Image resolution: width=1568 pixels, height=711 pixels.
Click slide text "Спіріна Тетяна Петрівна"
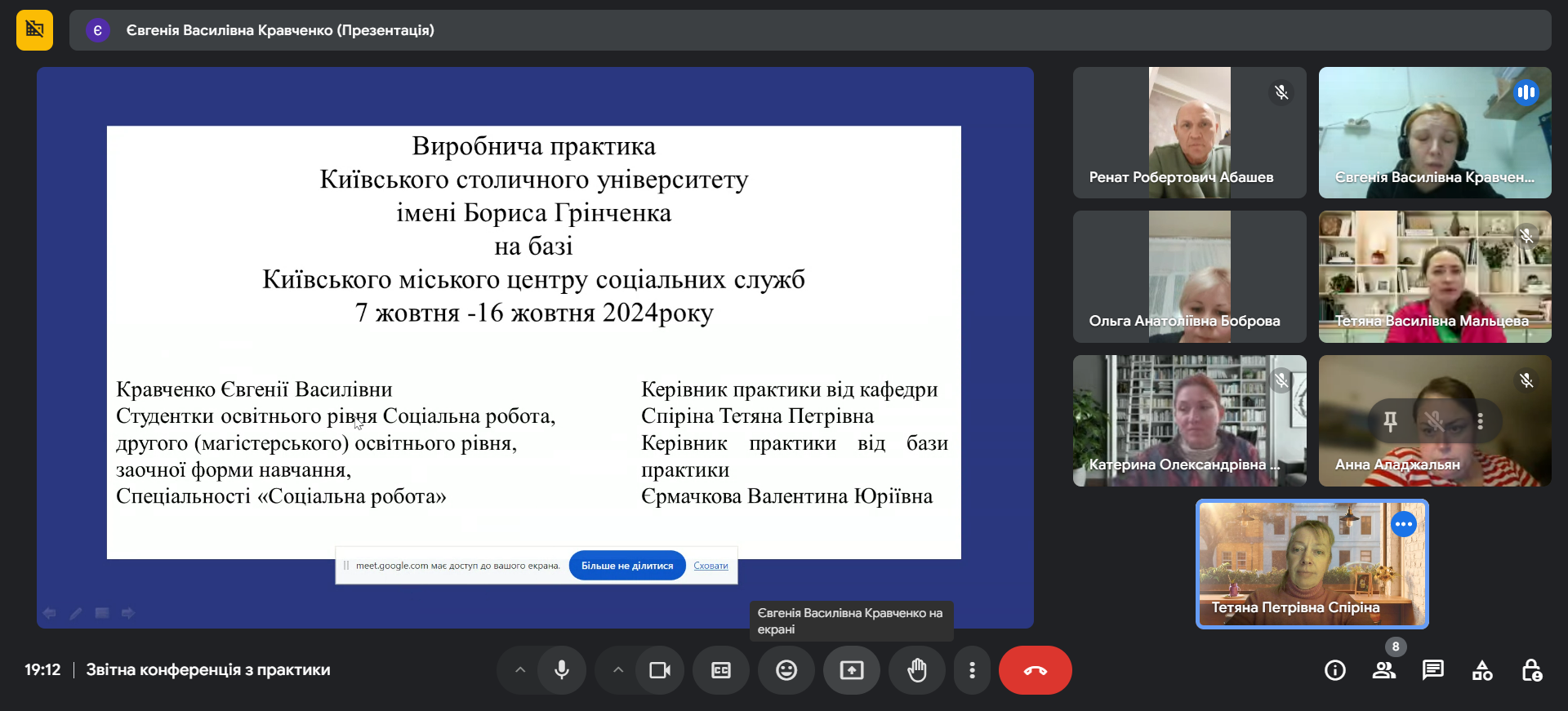tap(757, 416)
